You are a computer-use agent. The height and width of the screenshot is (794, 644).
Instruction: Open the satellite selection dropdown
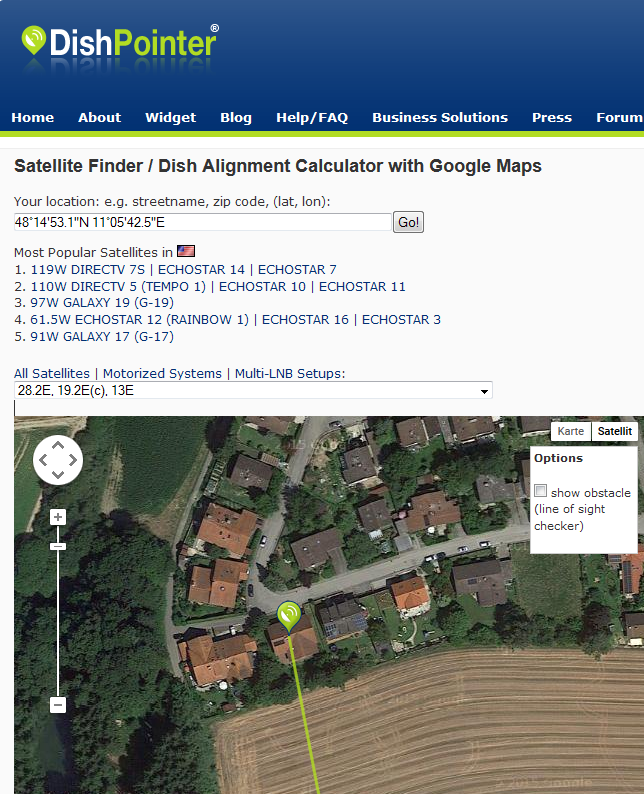(x=253, y=391)
